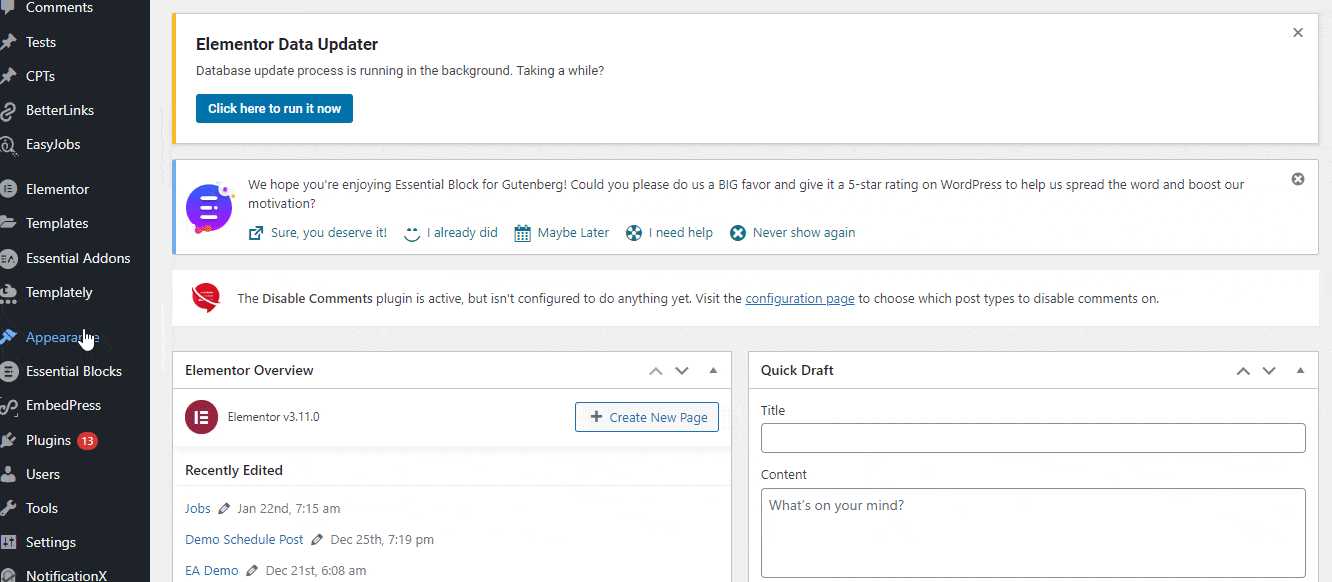
Task: Open Essential Addons via its EA icon
Action: coord(9,258)
